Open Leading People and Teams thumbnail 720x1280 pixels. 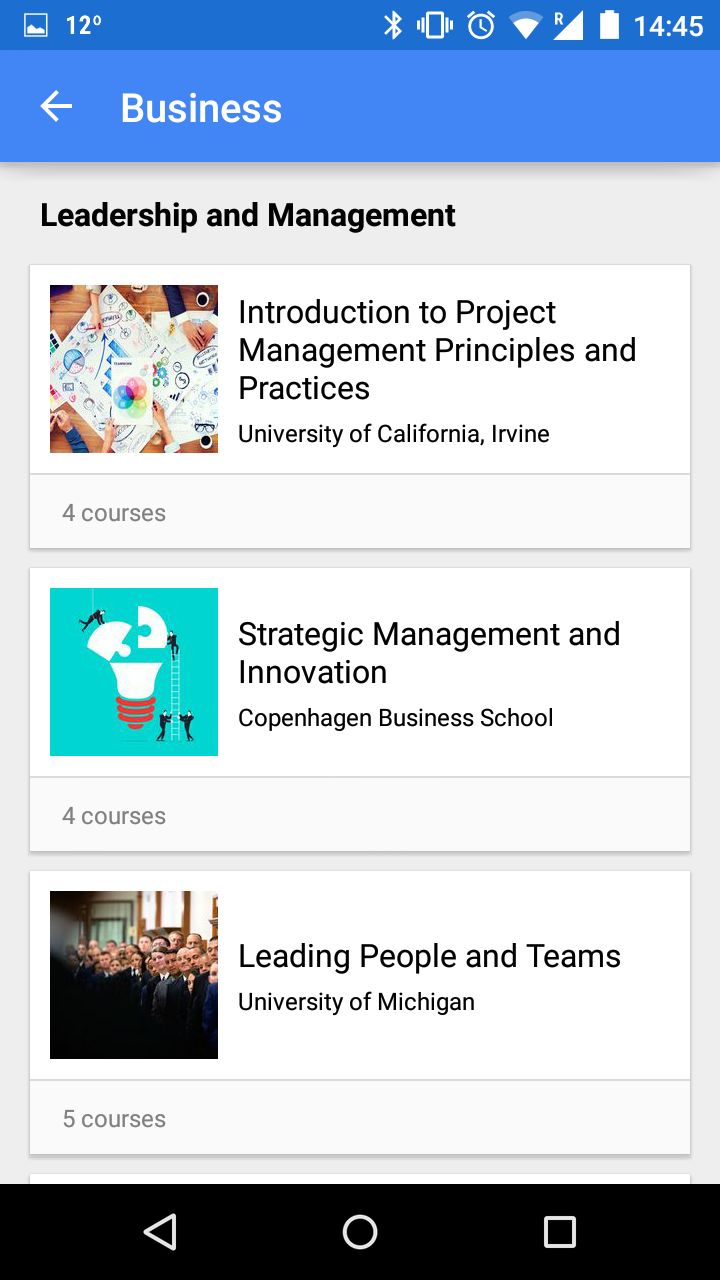pos(134,975)
